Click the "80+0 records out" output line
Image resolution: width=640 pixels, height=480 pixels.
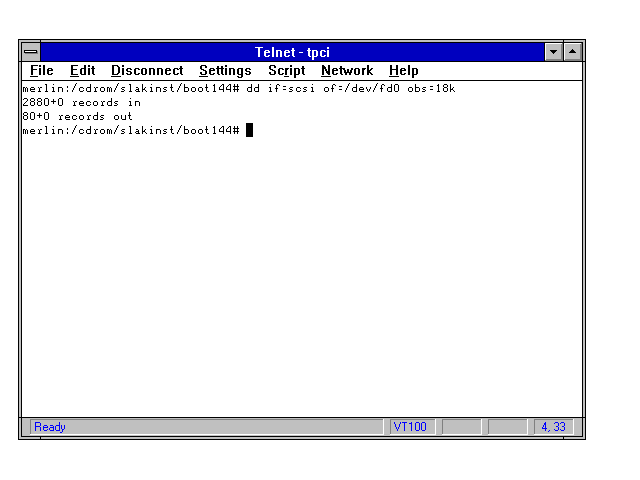pos(77,117)
